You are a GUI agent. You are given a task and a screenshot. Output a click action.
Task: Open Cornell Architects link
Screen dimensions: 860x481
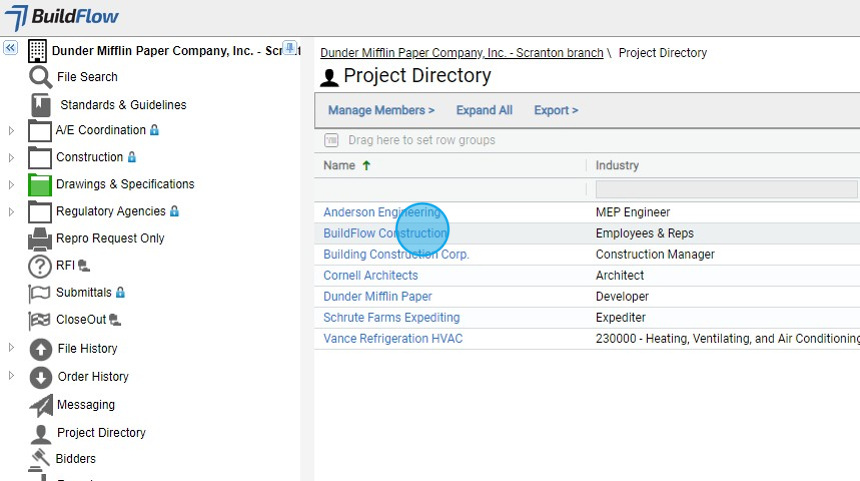370,275
